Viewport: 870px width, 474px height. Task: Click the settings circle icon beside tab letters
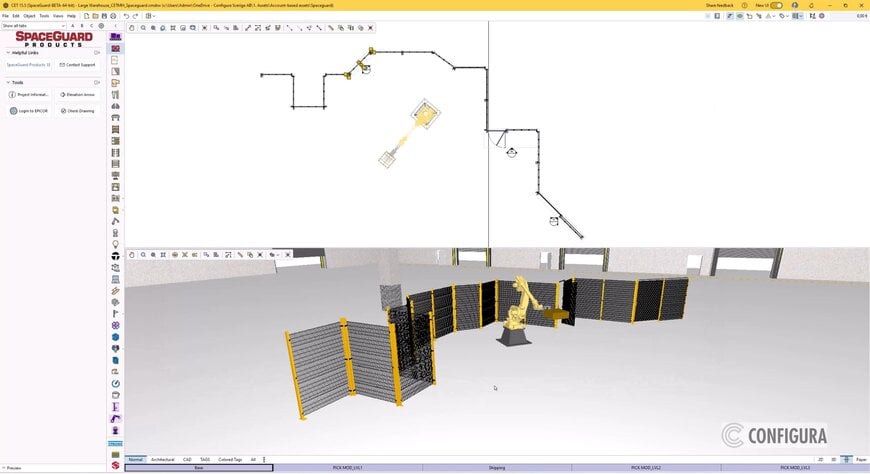coord(101,26)
